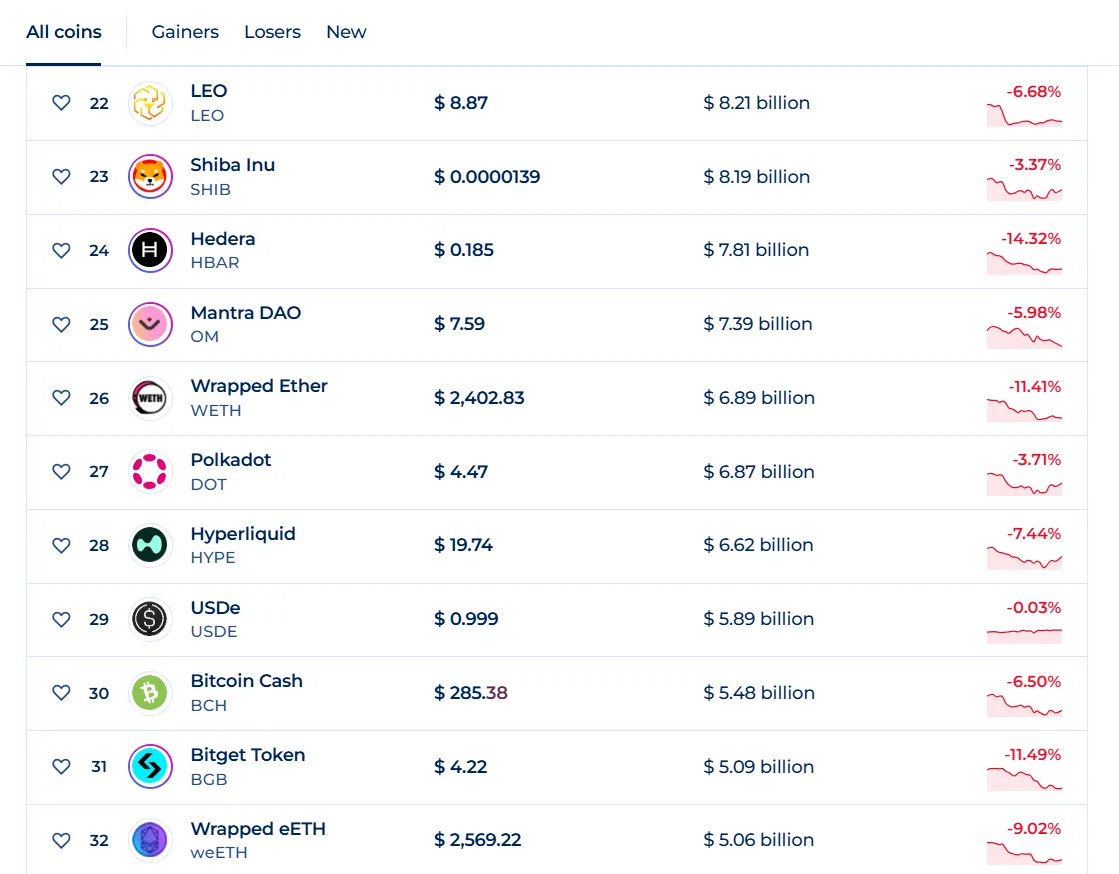Click the weETH ticker symbol
Viewport: 1119px width, 874px height.
pyautogui.click(x=218, y=853)
